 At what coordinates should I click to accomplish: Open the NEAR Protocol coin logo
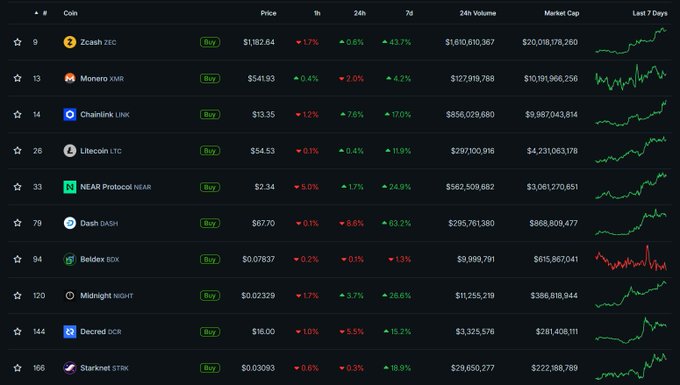(x=70, y=187)
